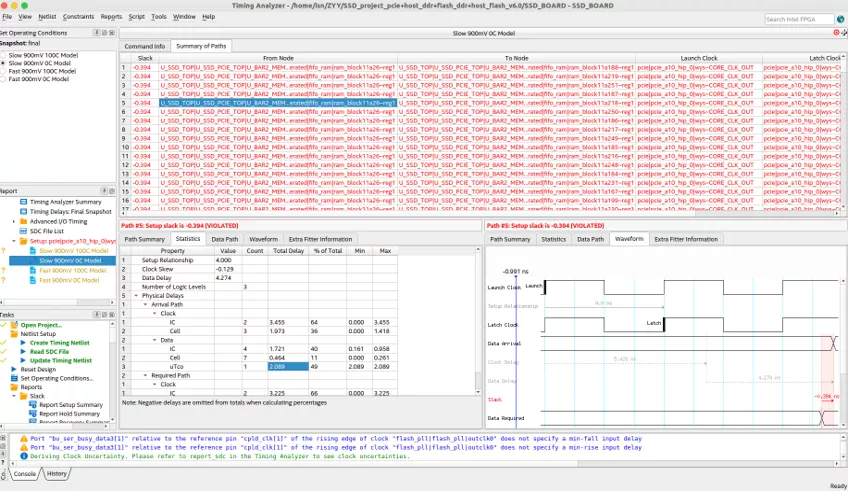This screenshot has height=491, width=848.
Task: Select Fast 900mV 0C Model operating condition
Action: point(4,80)
